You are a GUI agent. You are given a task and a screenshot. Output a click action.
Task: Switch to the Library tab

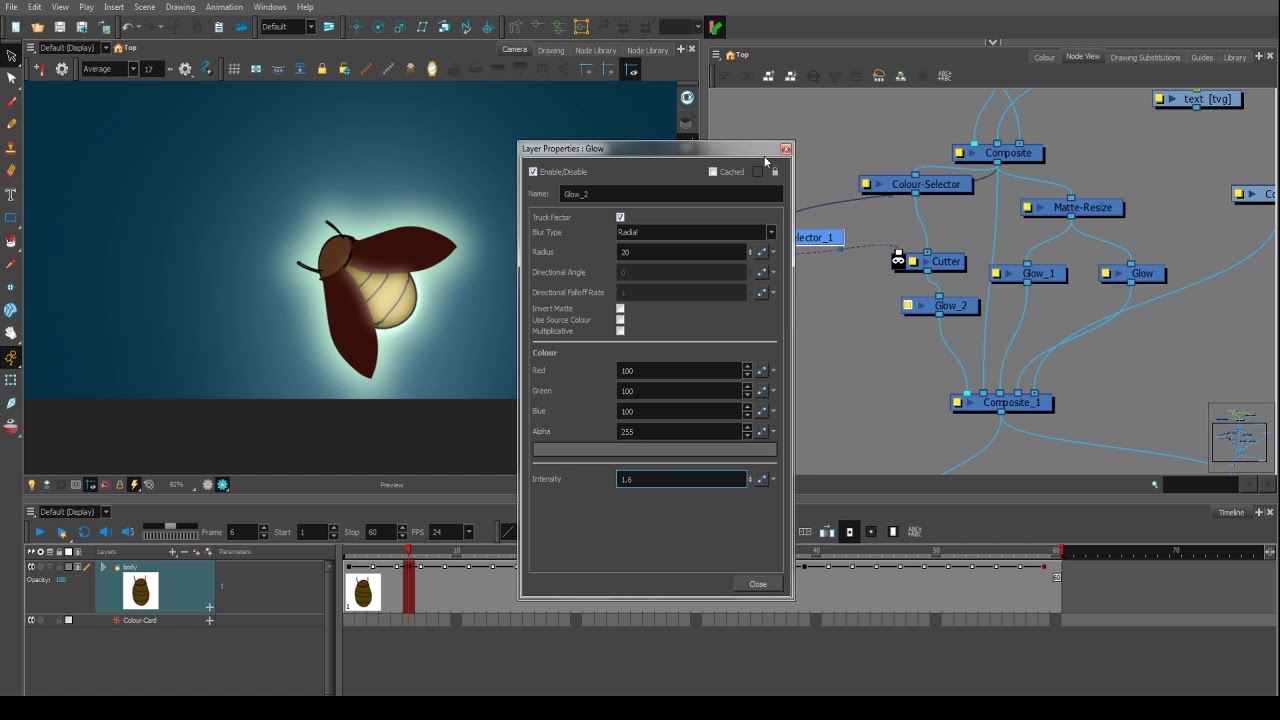[x=1234, y=57]
